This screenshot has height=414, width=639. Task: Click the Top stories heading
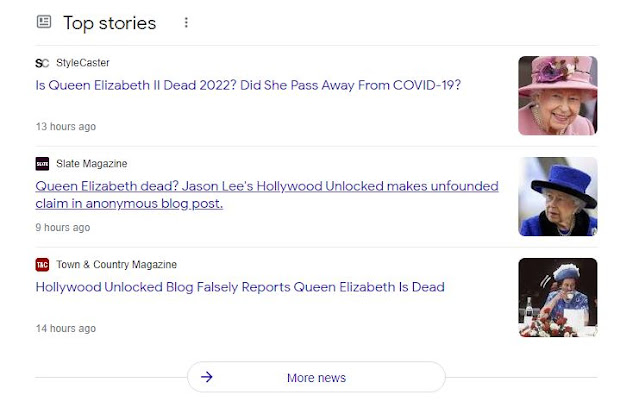pos(110,23)
